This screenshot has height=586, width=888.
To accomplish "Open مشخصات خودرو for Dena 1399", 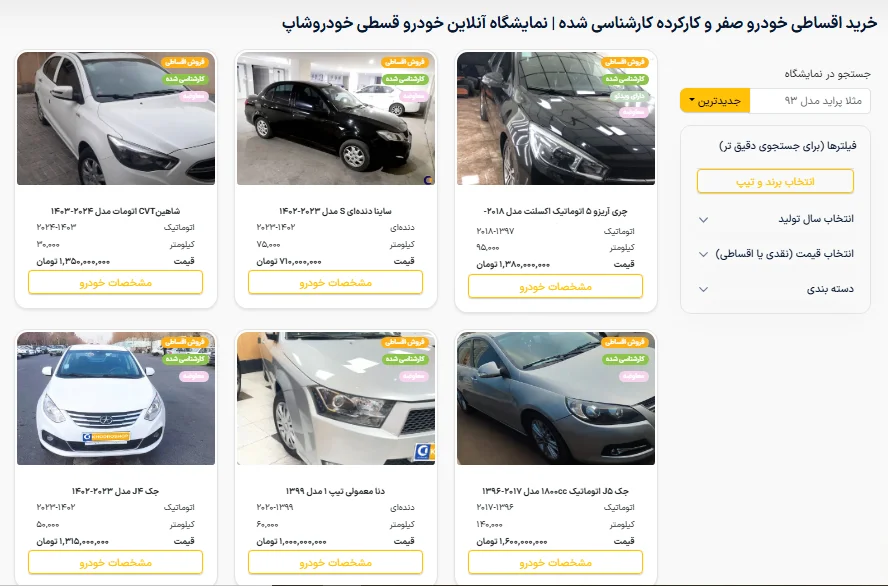I will [335, 563].
